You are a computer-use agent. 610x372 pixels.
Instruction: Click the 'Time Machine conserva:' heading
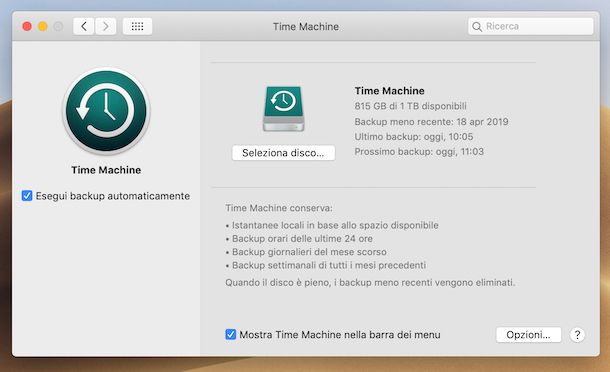[279, 208]
